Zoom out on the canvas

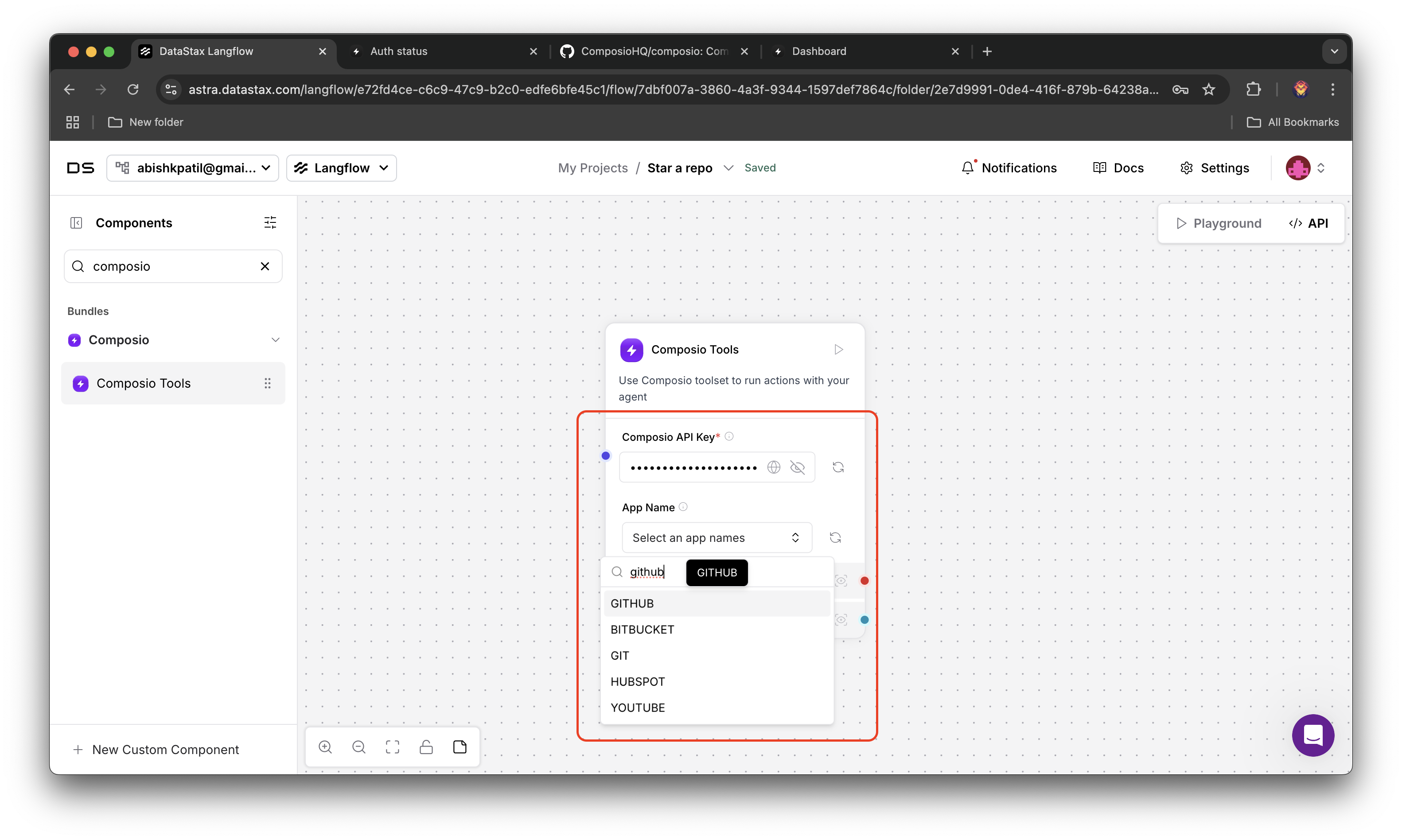pyautogui.click(x=359, y=747)
